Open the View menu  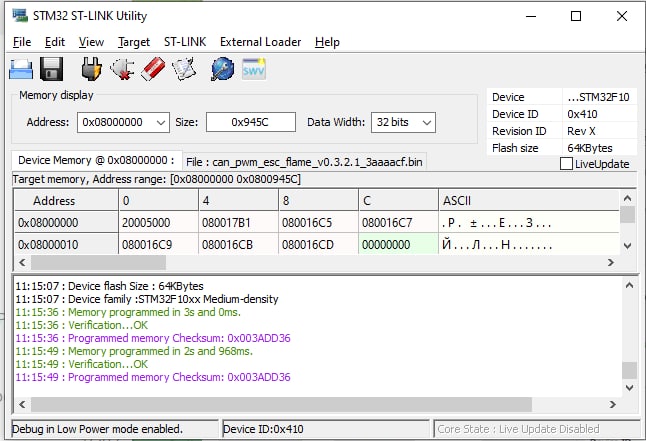[x=91, y=42]
